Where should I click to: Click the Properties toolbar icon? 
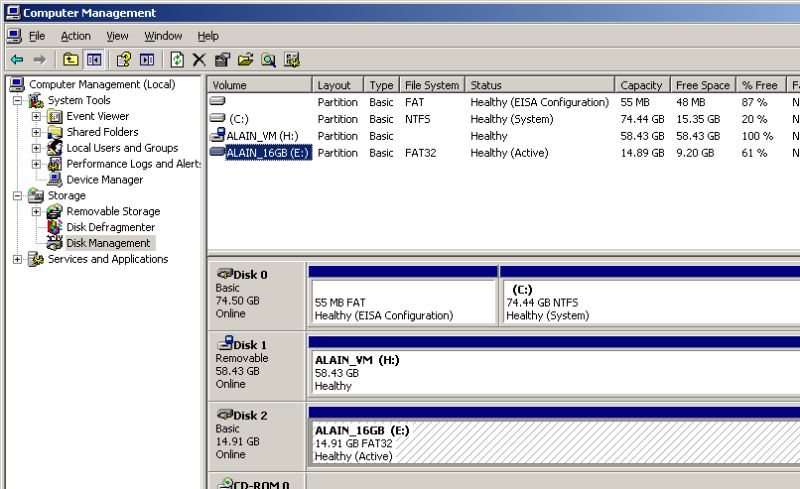222,60
